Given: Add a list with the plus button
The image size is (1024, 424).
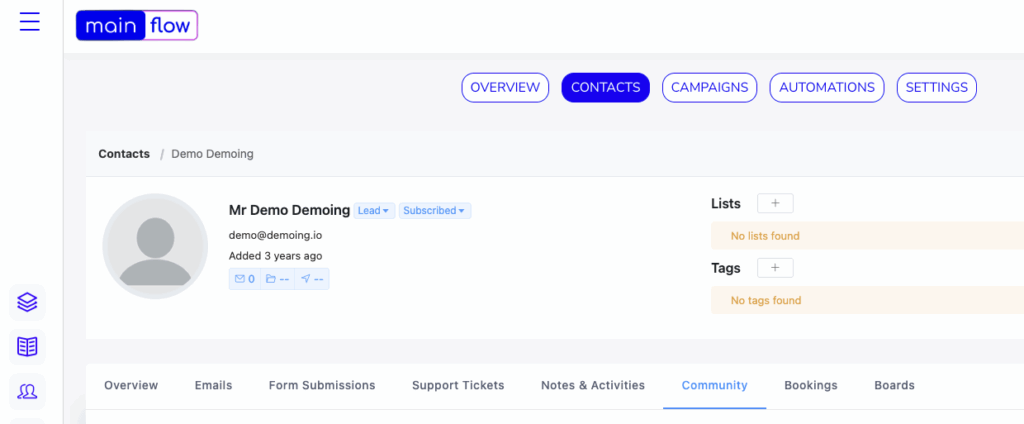Looking at the screenshot, I should [775, 203].
